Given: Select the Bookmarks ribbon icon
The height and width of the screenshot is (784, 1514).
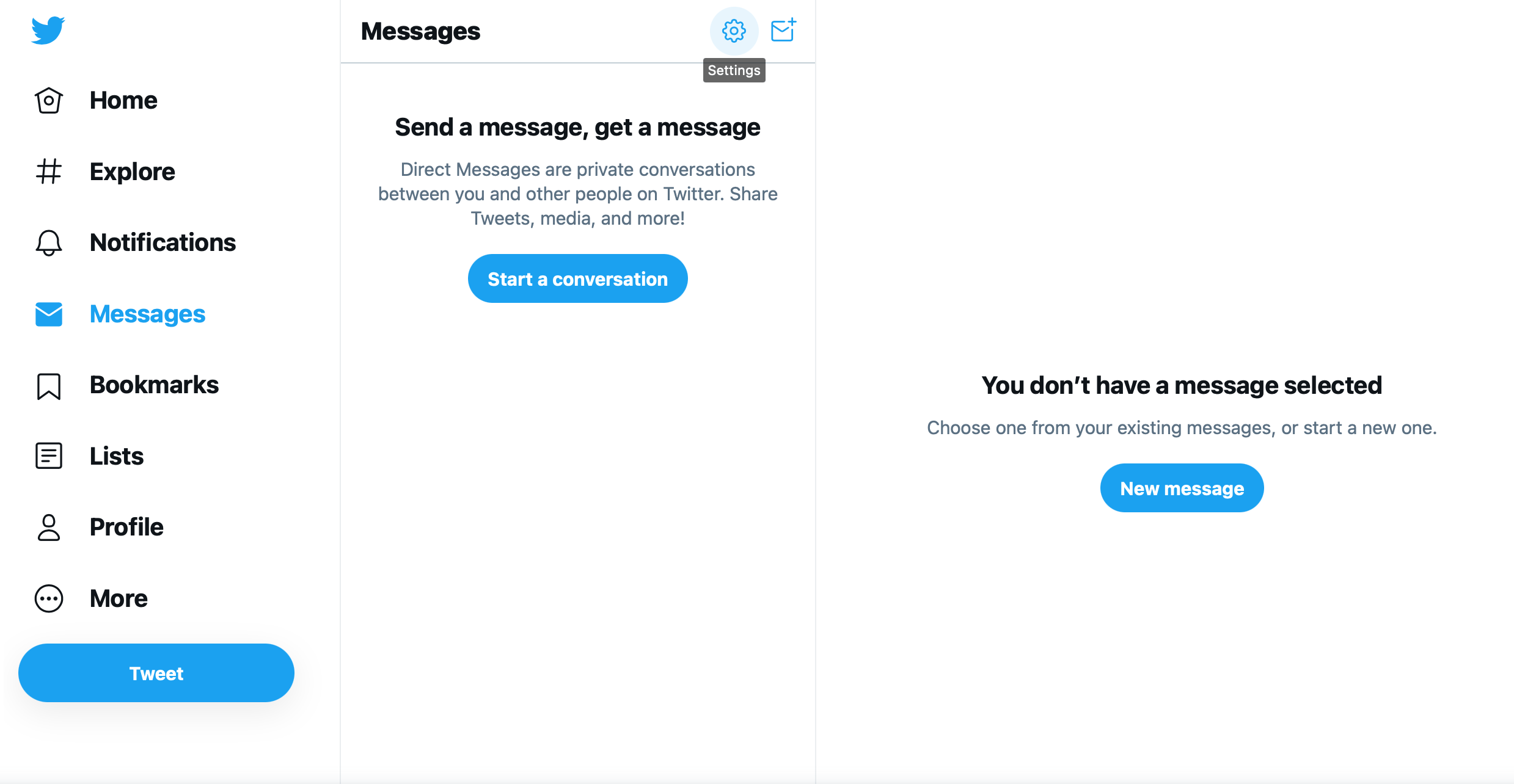Looking at the screenshot, I should click(x=47, y=385).
